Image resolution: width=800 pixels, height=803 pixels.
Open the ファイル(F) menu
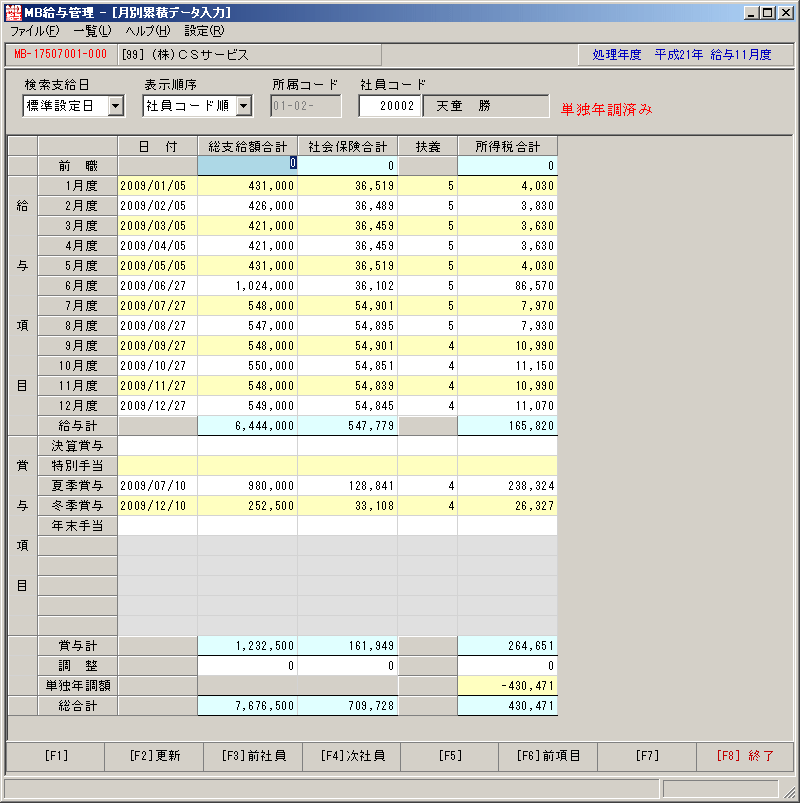[35, 31]
